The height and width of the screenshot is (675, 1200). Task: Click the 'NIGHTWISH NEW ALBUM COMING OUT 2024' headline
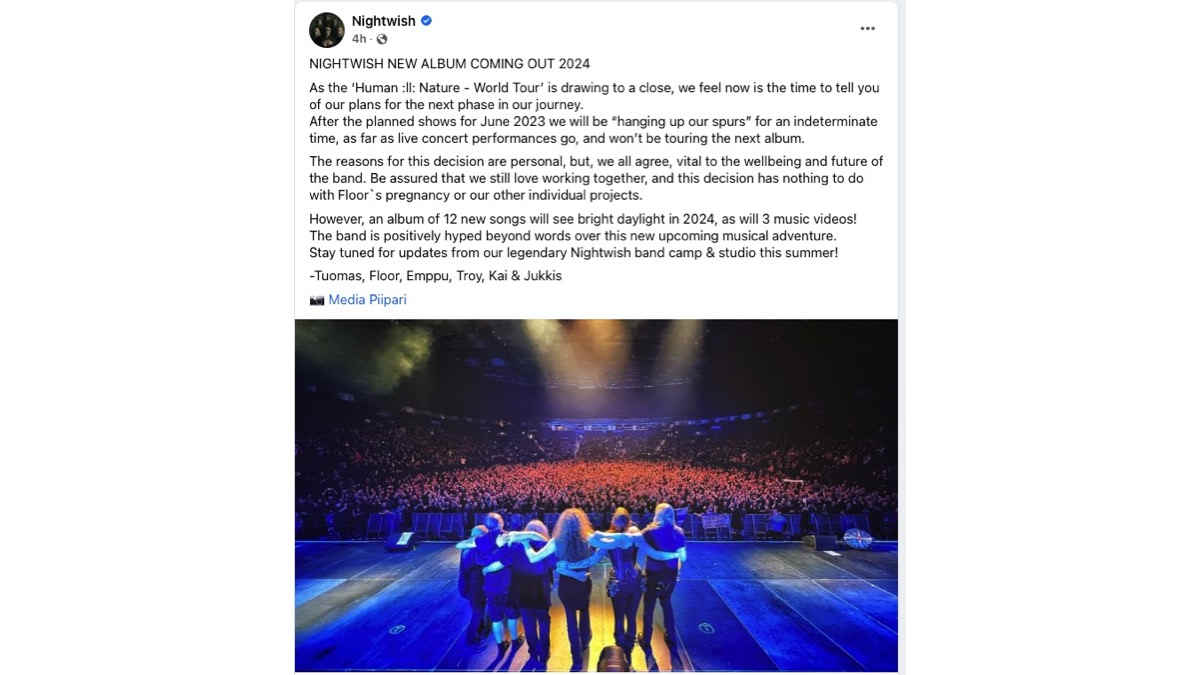click(x=449, y=64)
